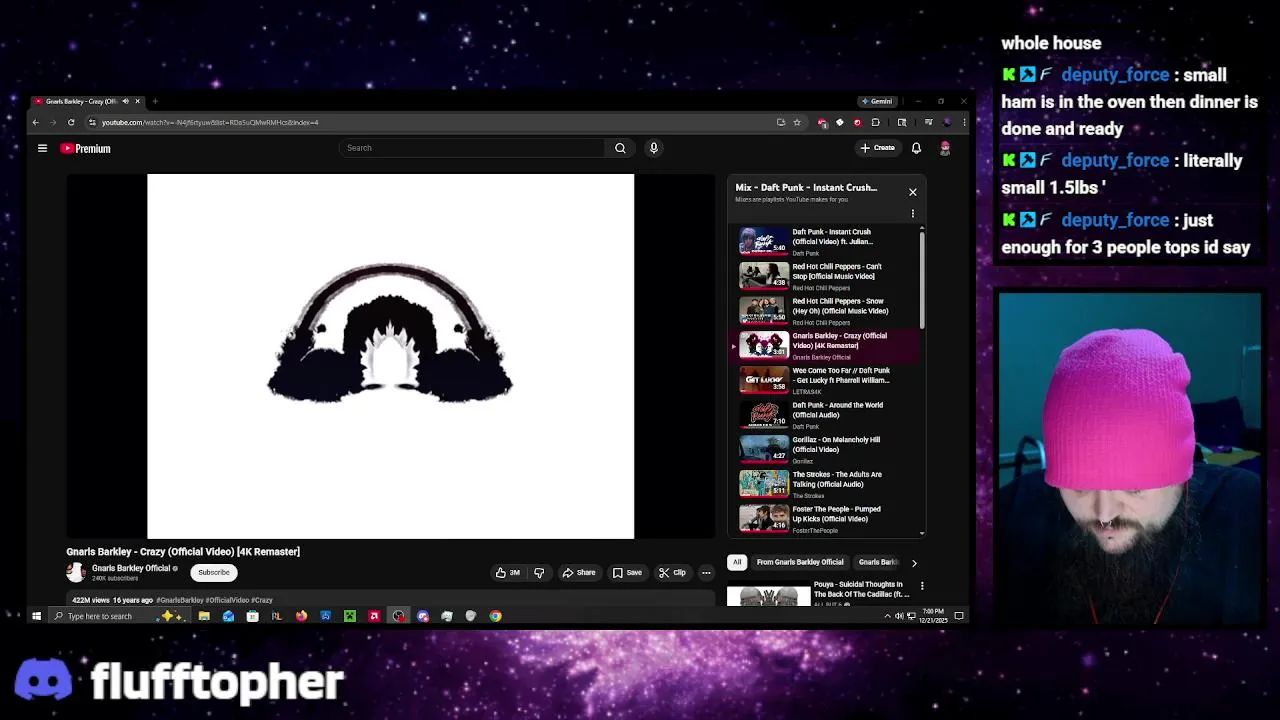1280x720 pixels.
Task: Play Gorillaz On Melancholy Hill
Action: 826,449
